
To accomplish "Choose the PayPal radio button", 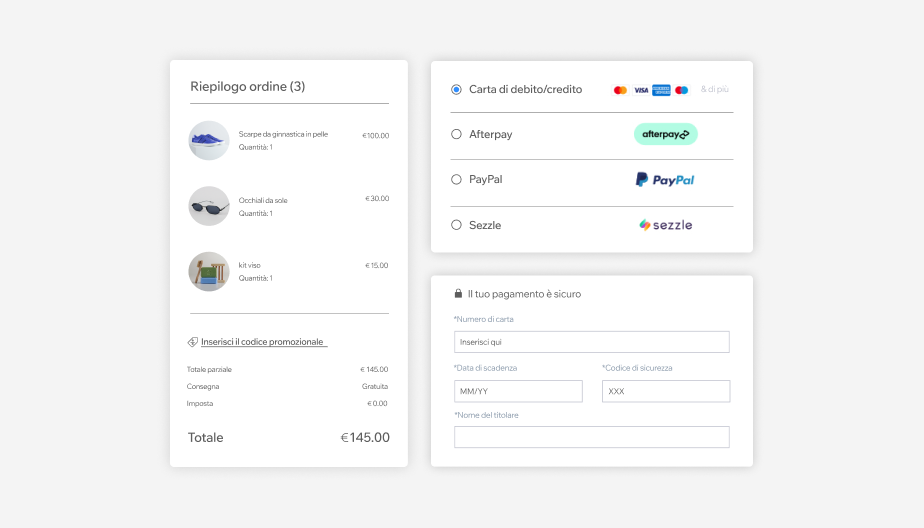I will pos(456,180).
